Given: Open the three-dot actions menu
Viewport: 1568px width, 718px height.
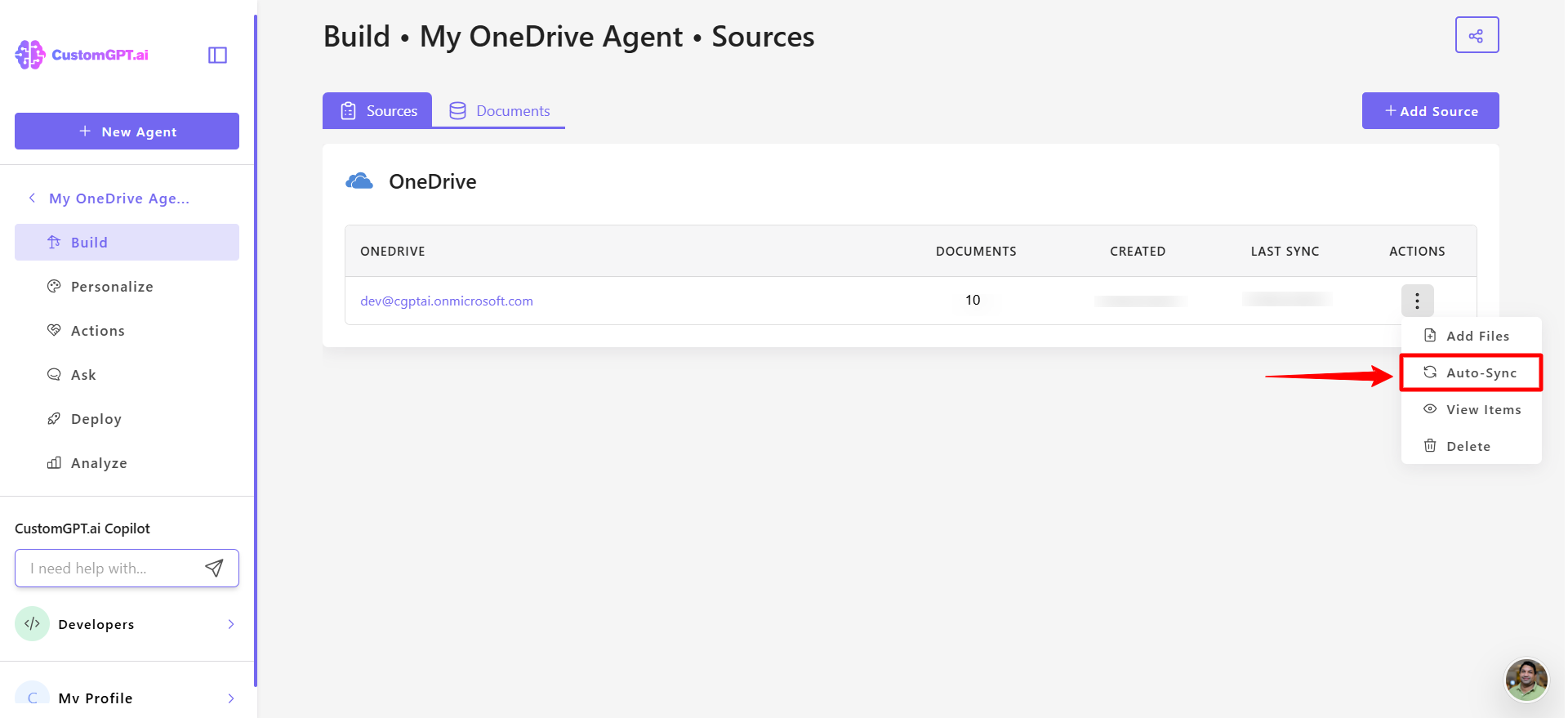Looking at the screenshot, I should tap(1417, 301).
